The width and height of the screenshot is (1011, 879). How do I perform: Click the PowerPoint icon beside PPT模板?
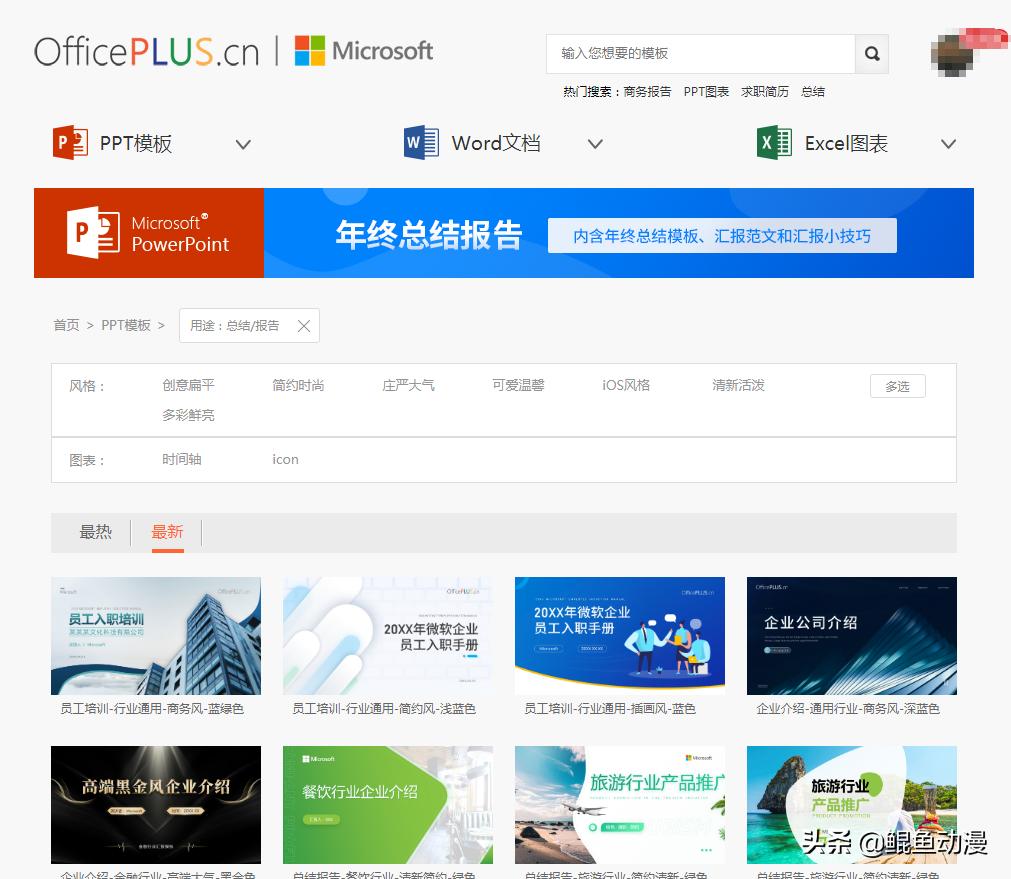[x=70, y=143]
